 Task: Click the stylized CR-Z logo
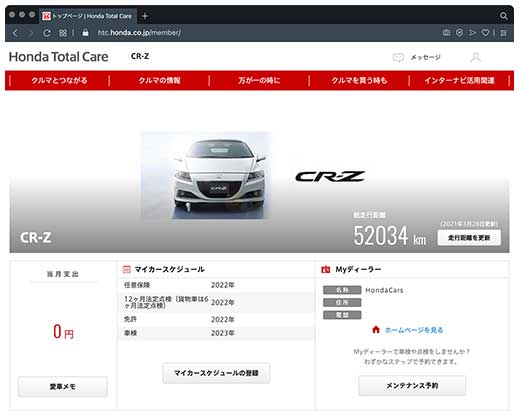tap(330, 177)
